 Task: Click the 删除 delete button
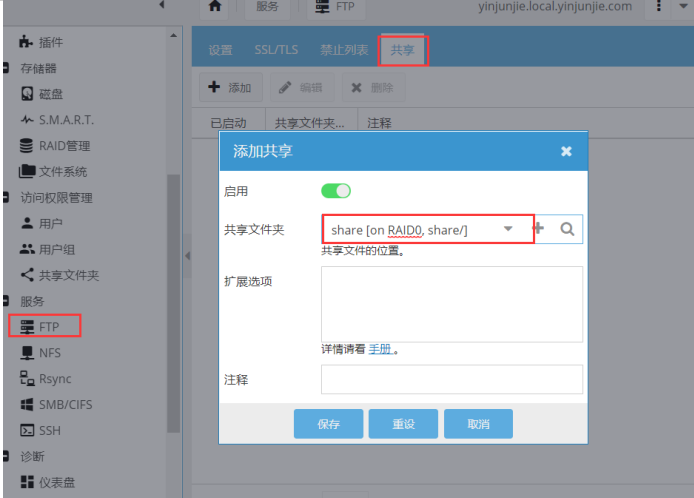[x=373, y=87]
